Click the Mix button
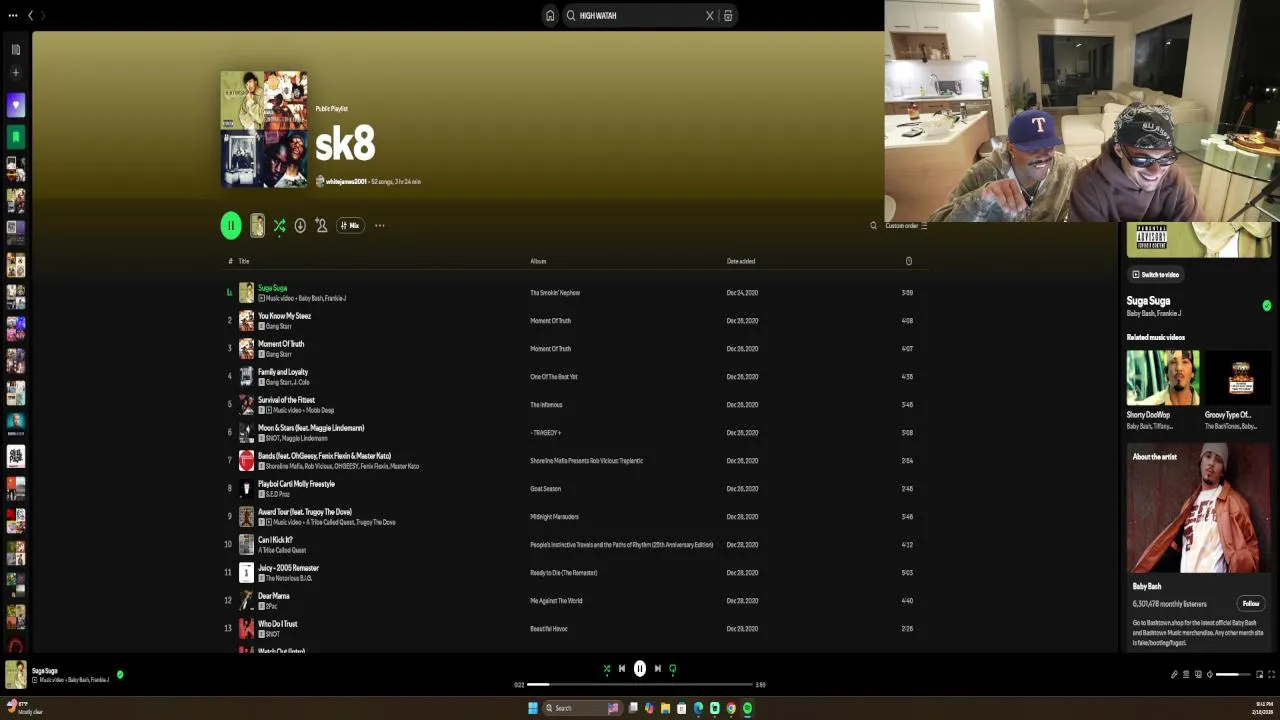The image size is (1280, 720). click(350, 225)
